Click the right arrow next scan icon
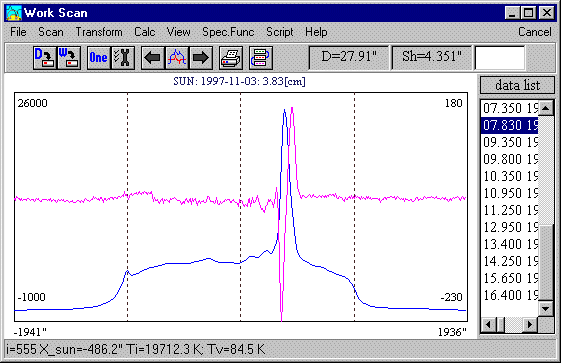The width and height of the screenshot is (561, 363). click(x=201, y=58)
